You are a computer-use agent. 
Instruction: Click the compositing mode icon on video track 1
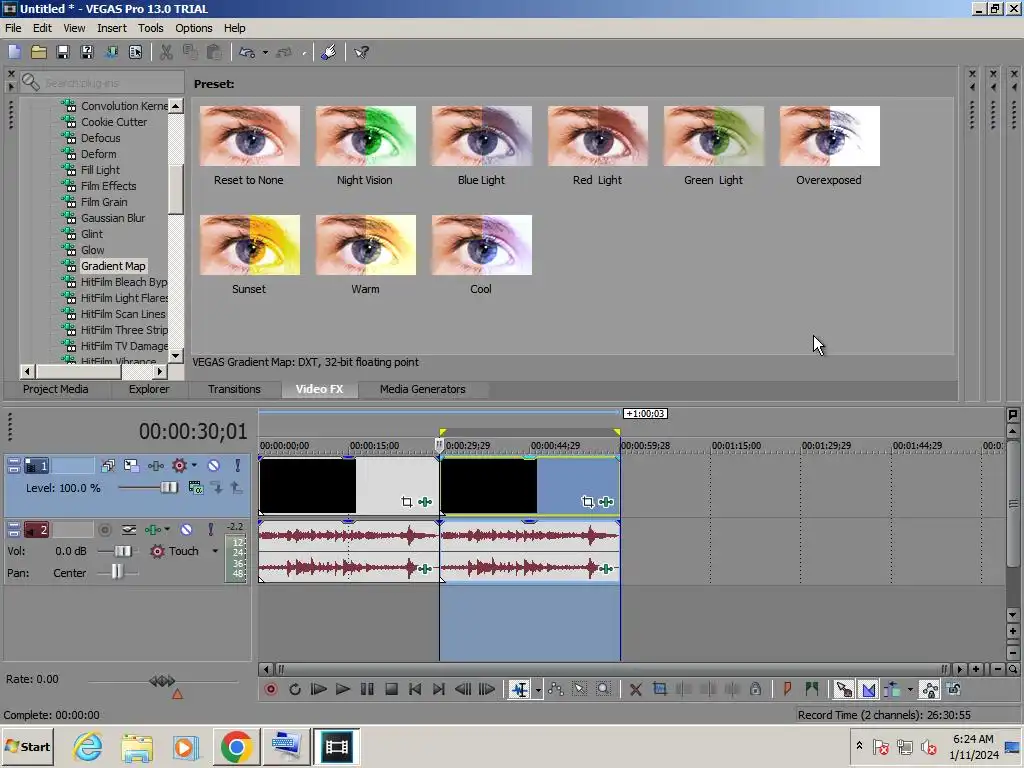(x=195, y=487)
